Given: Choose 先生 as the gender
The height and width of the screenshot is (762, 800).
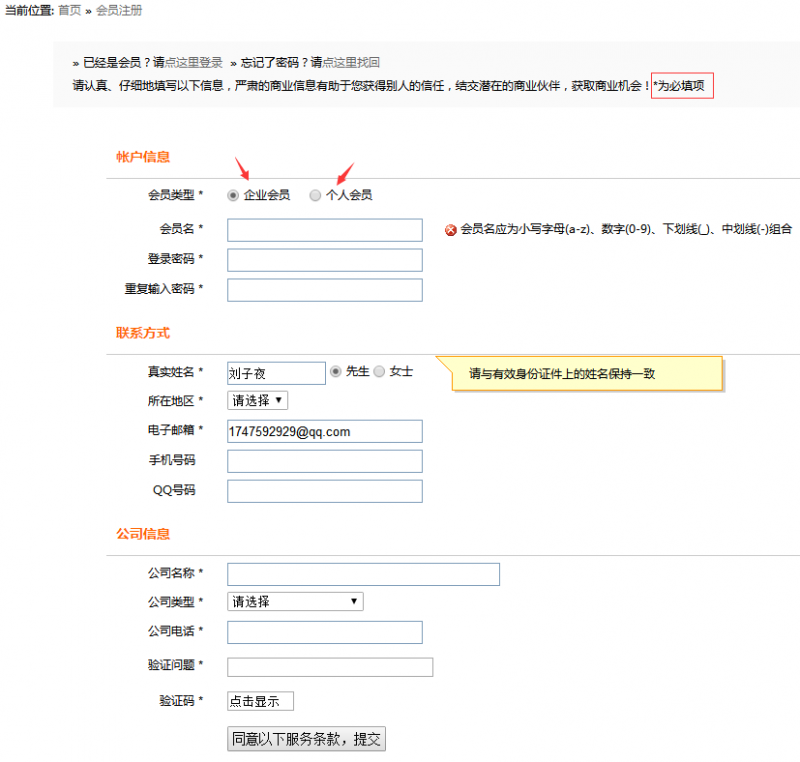Looking at the screenshot, I should click(x=335, y=371).
